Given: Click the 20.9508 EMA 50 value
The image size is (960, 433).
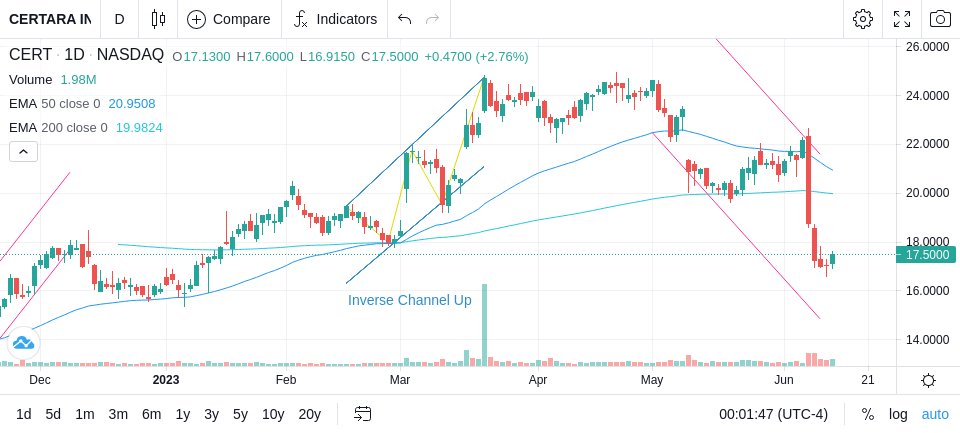Looking at the screenshot, I should (132, 104).
